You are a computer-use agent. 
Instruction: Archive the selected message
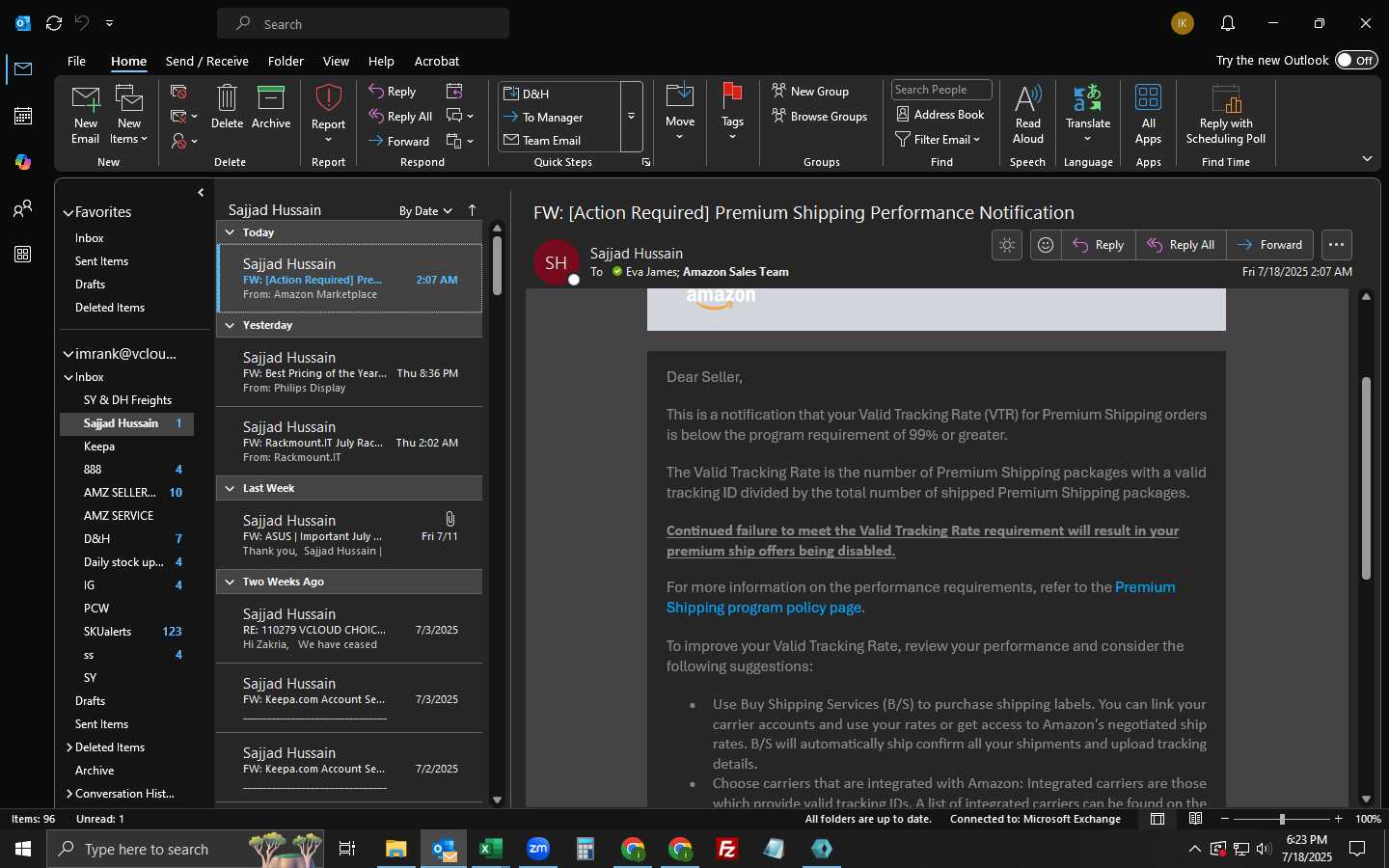pyautogui.click(x=271, y=106)
